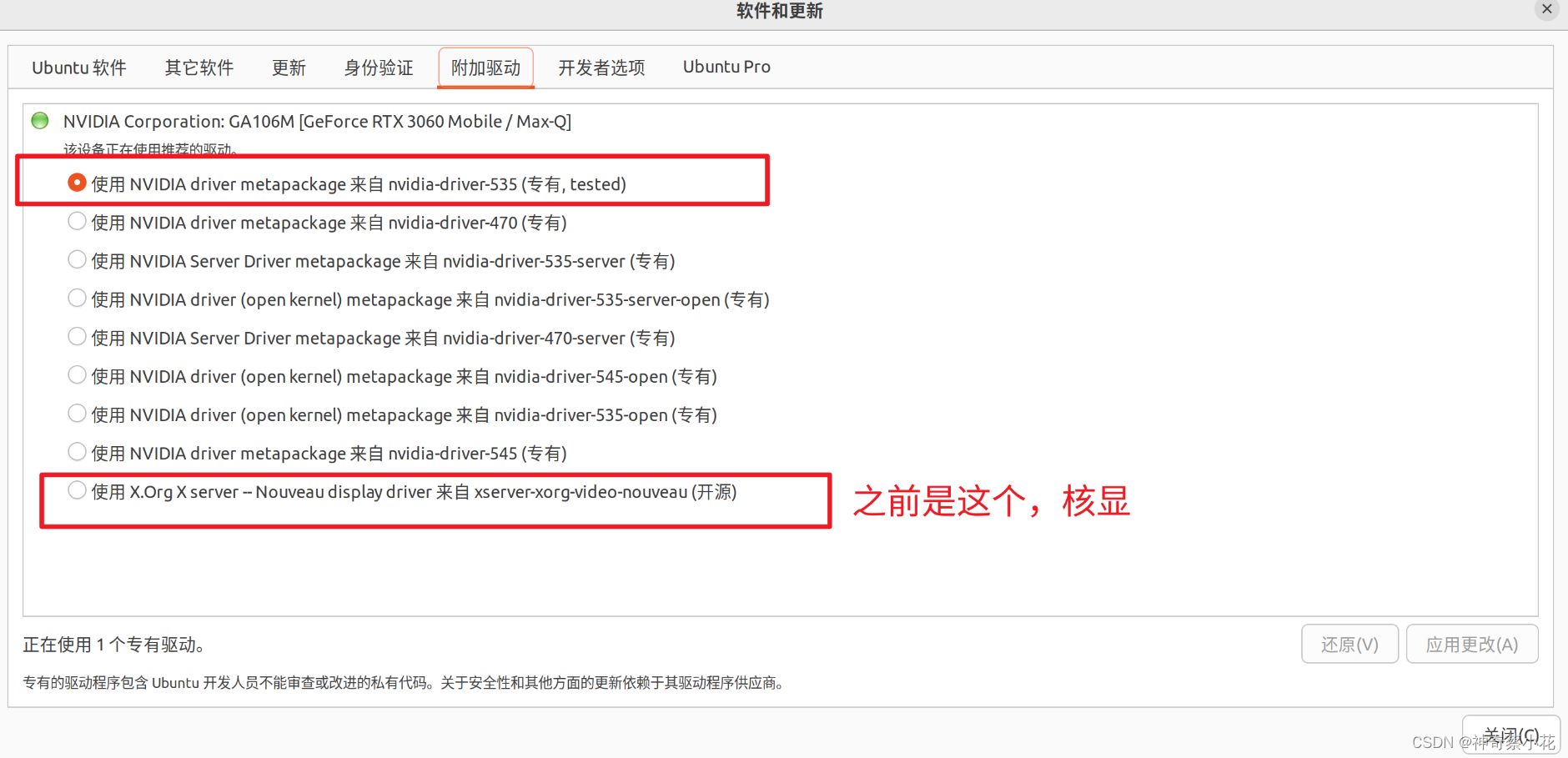Choose nvidia-driver-545-open kernel driver option
The width and height of the screenshot is (1568, 758).
[x=77, y=374]
